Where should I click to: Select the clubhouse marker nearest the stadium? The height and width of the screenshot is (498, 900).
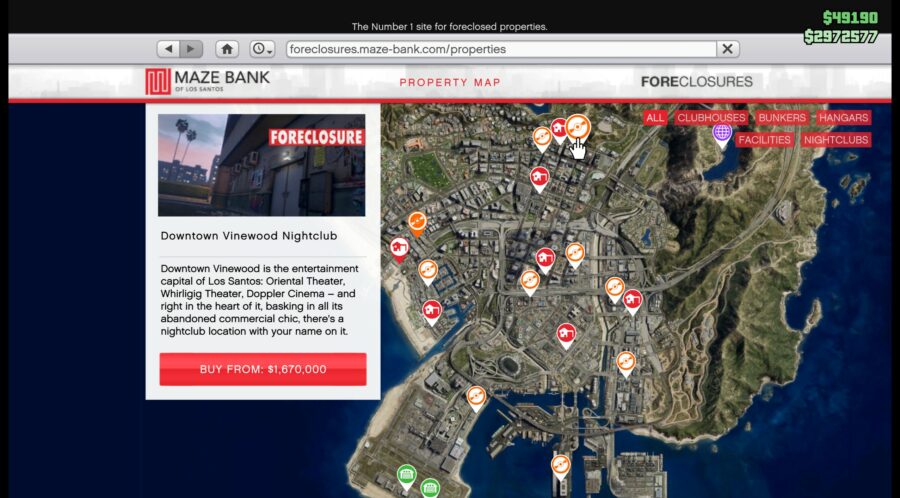[x=566, y=334]
